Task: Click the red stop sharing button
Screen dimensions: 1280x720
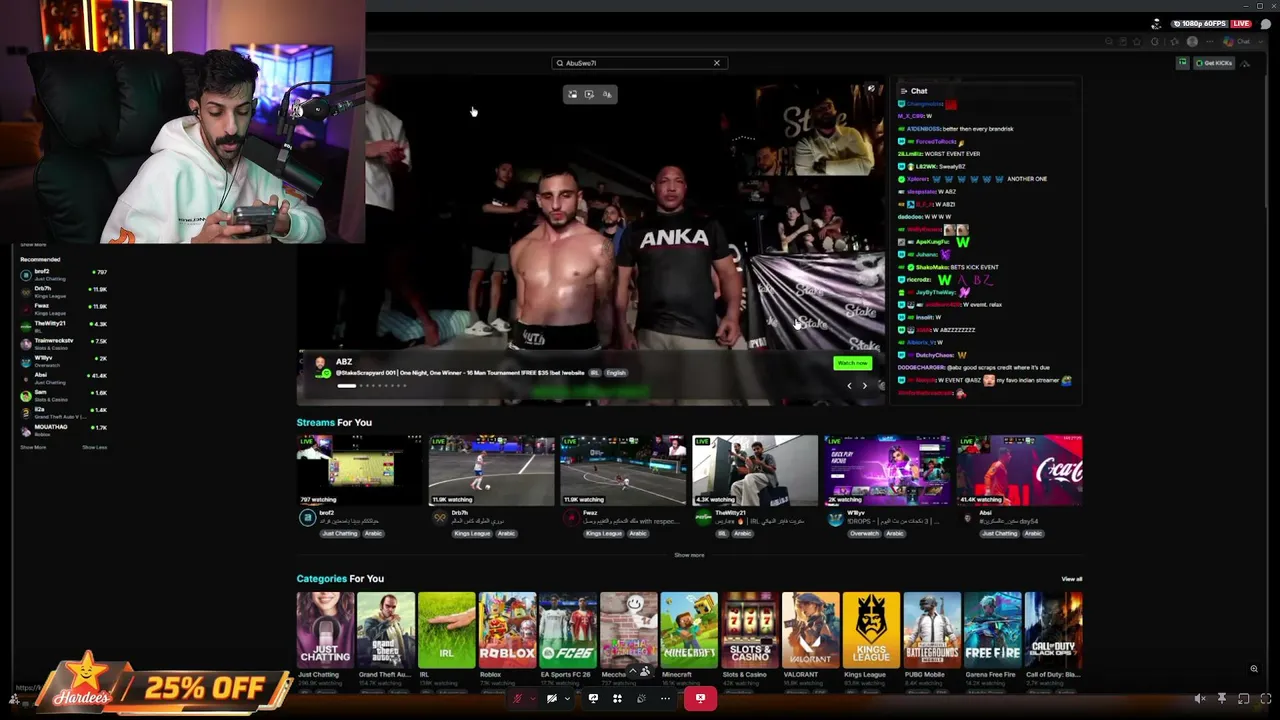Action: [700, 699]
